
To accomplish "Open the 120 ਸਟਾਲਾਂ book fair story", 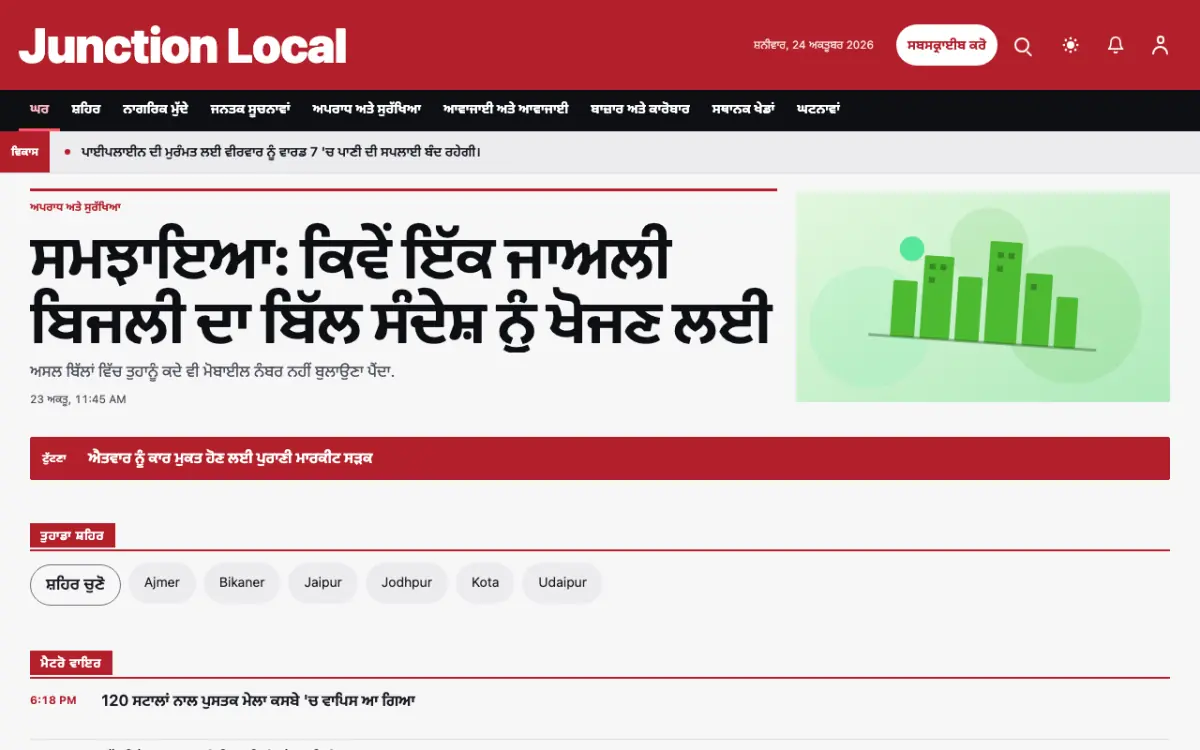I will click(258, 701).
